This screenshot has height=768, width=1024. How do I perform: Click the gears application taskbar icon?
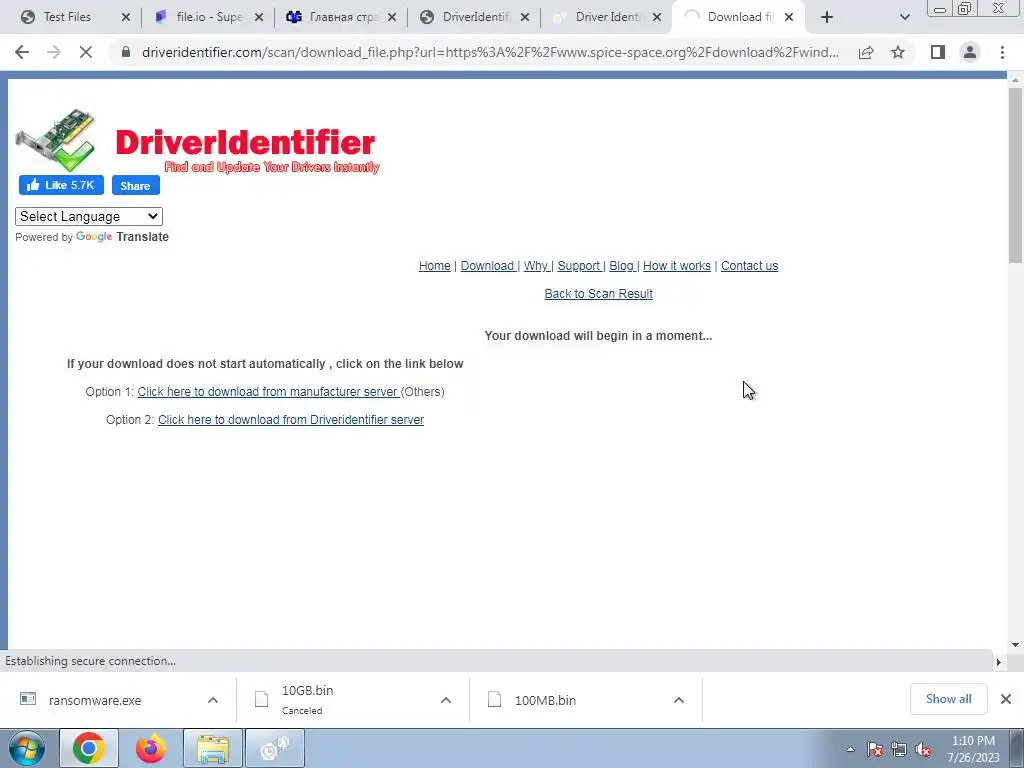(x=275, y=748)
